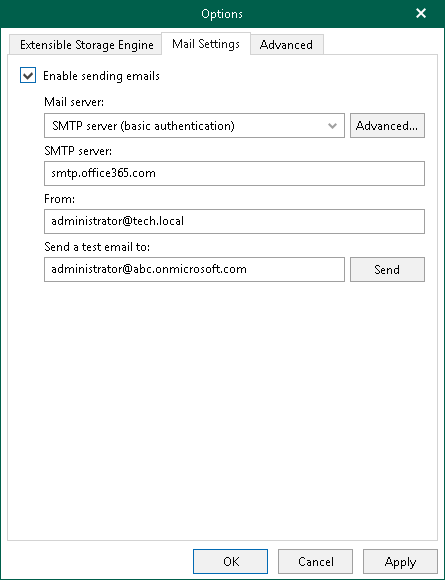Apply the mail settings changes

400,562
